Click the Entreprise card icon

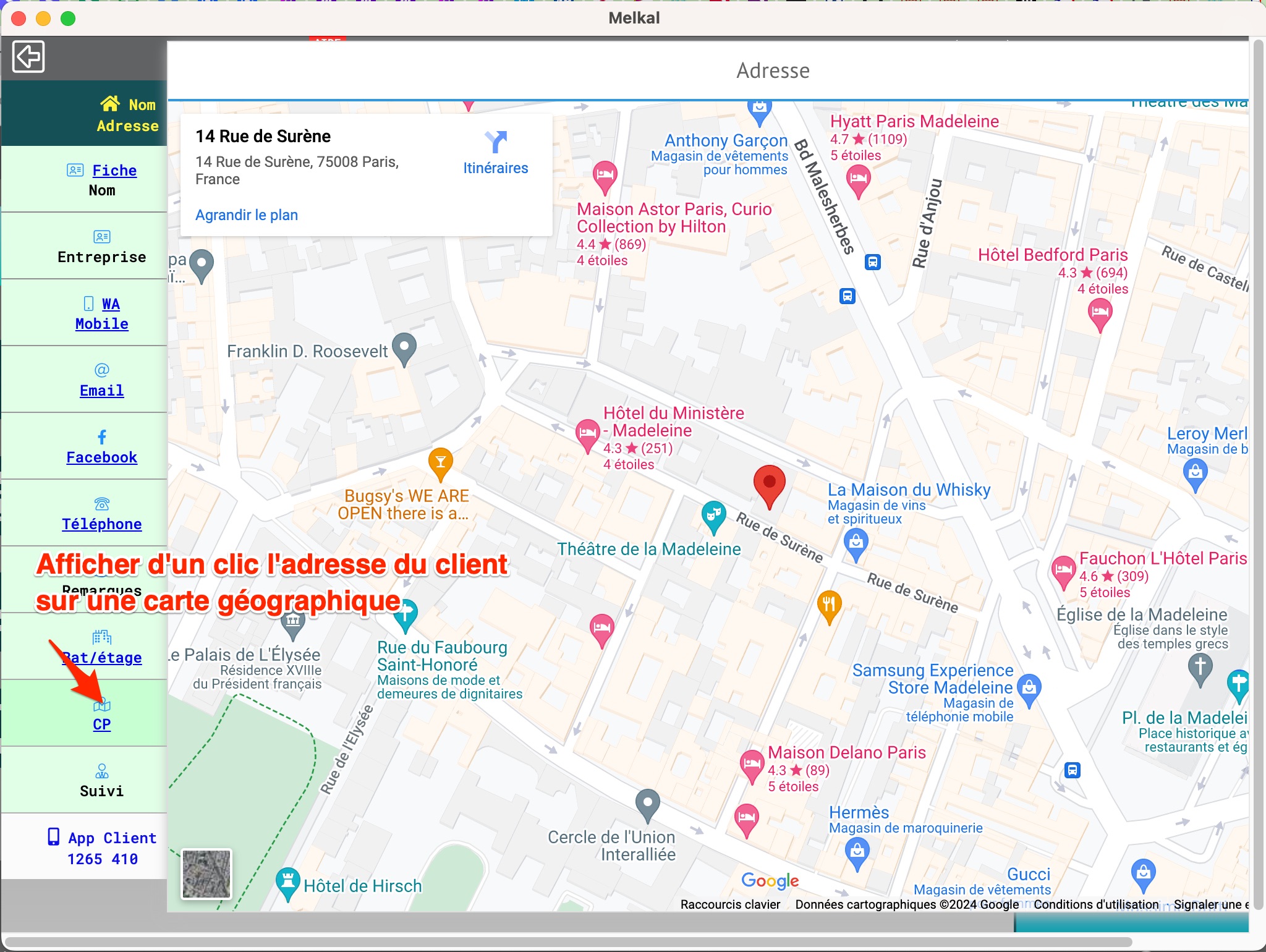(102, 237)
